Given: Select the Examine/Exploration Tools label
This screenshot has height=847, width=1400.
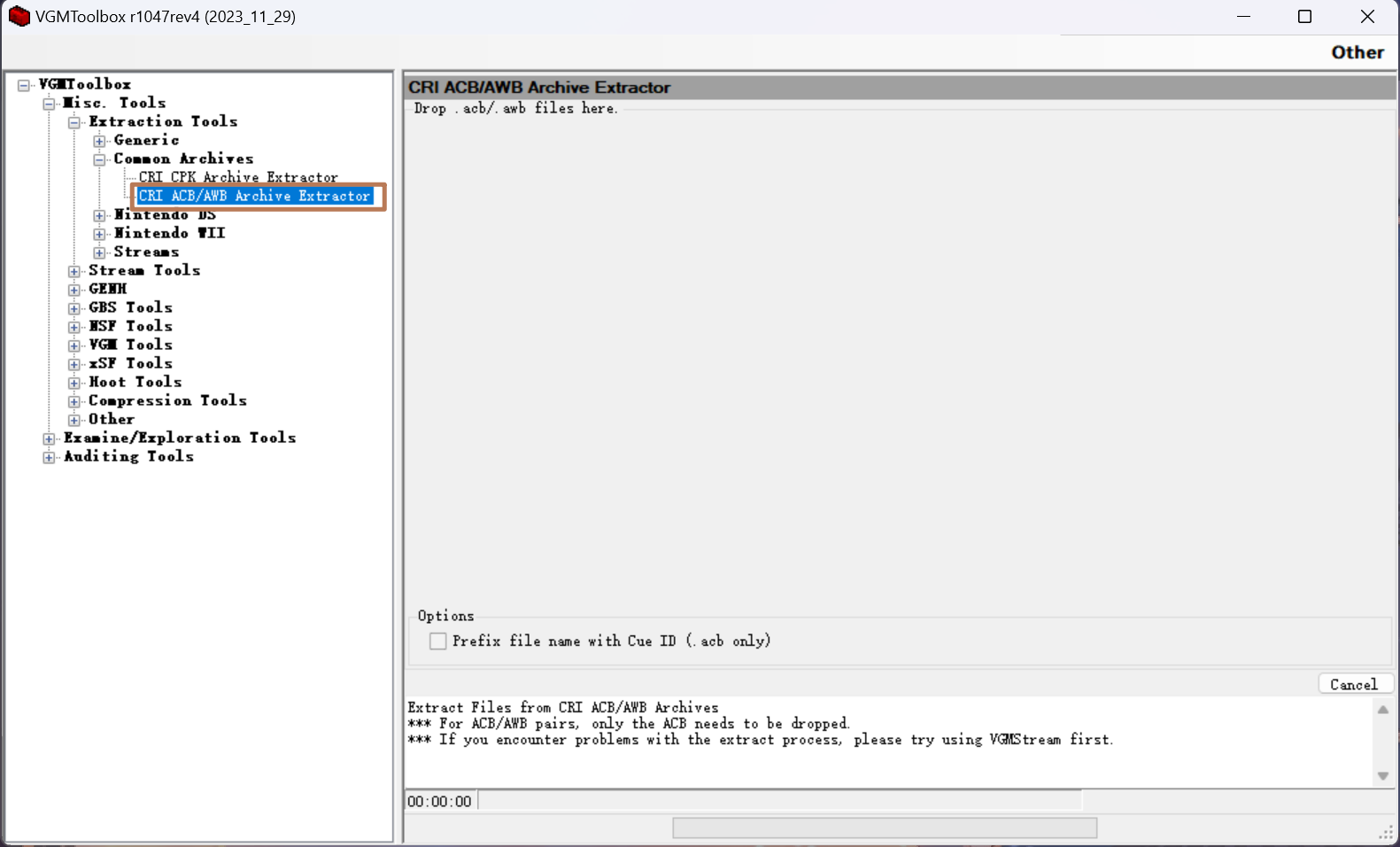Looking at the screenshot, I should [180, 438].
